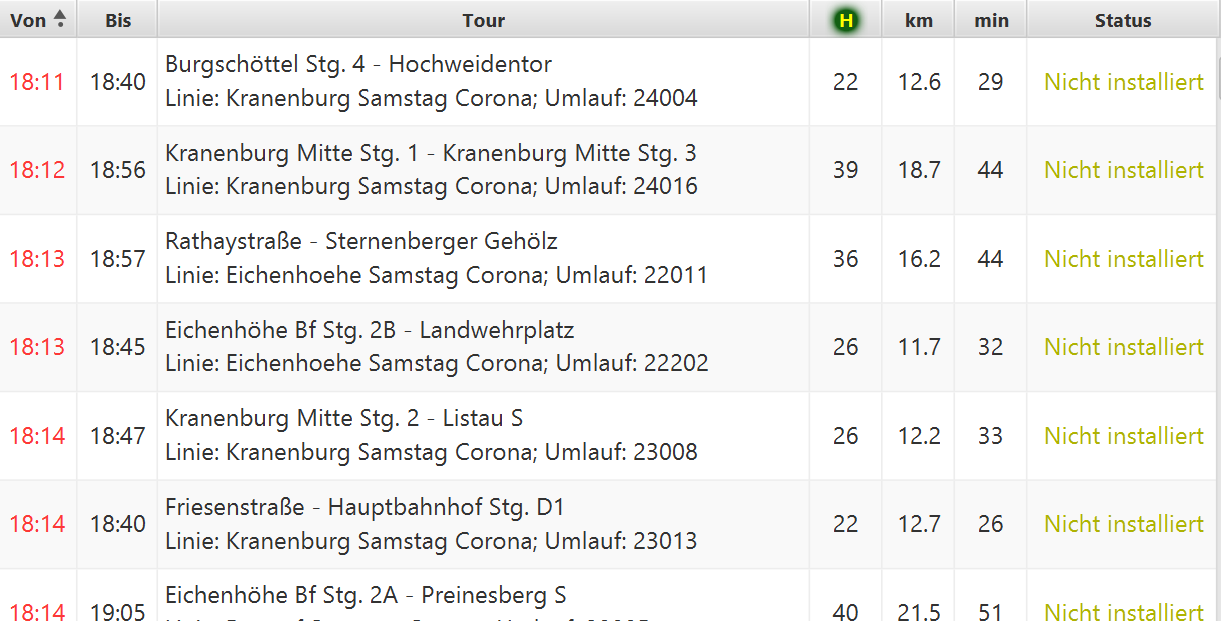Click the 18:56 end time cell

(118, 170)
